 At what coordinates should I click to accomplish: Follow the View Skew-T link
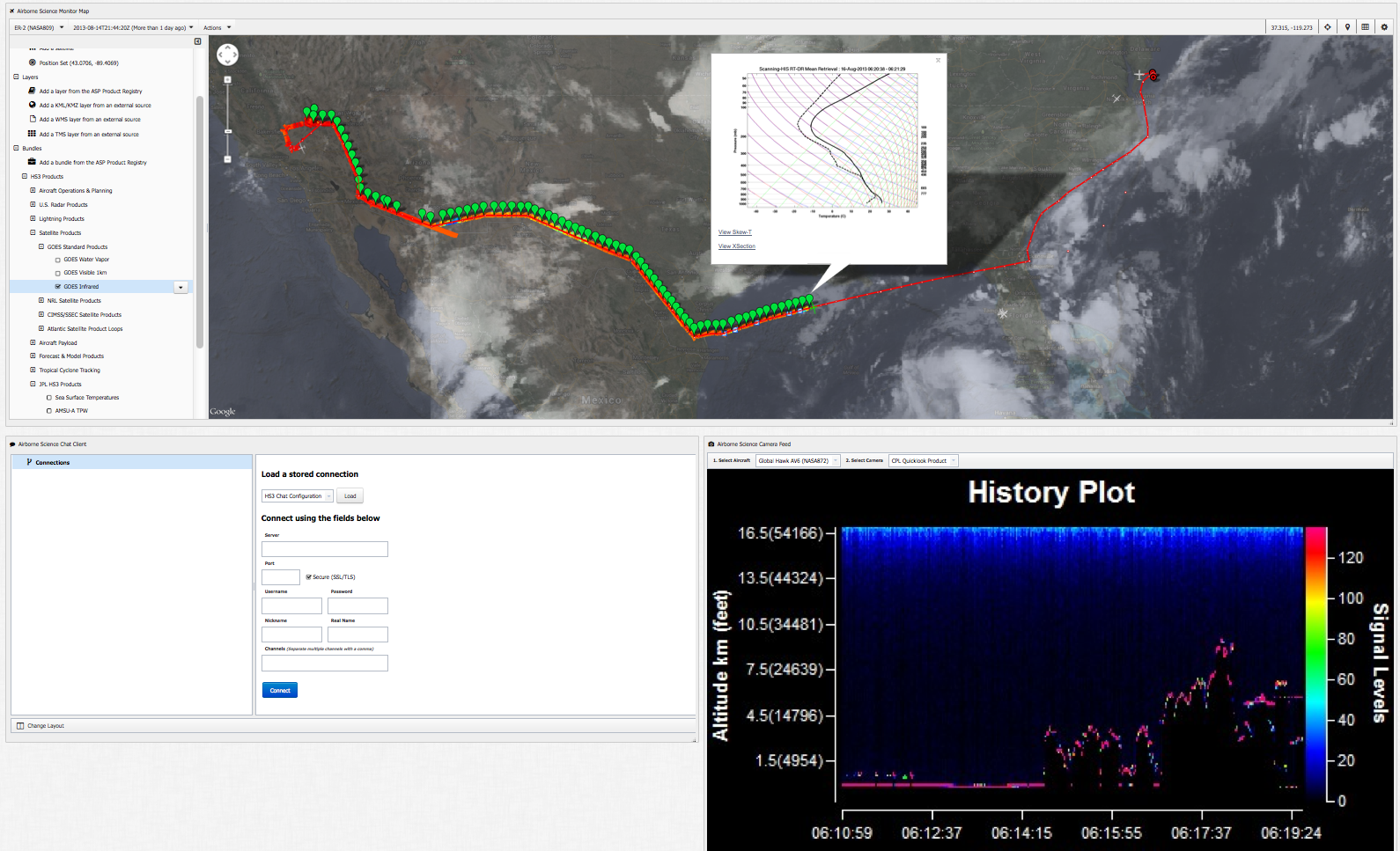point(734,232)
